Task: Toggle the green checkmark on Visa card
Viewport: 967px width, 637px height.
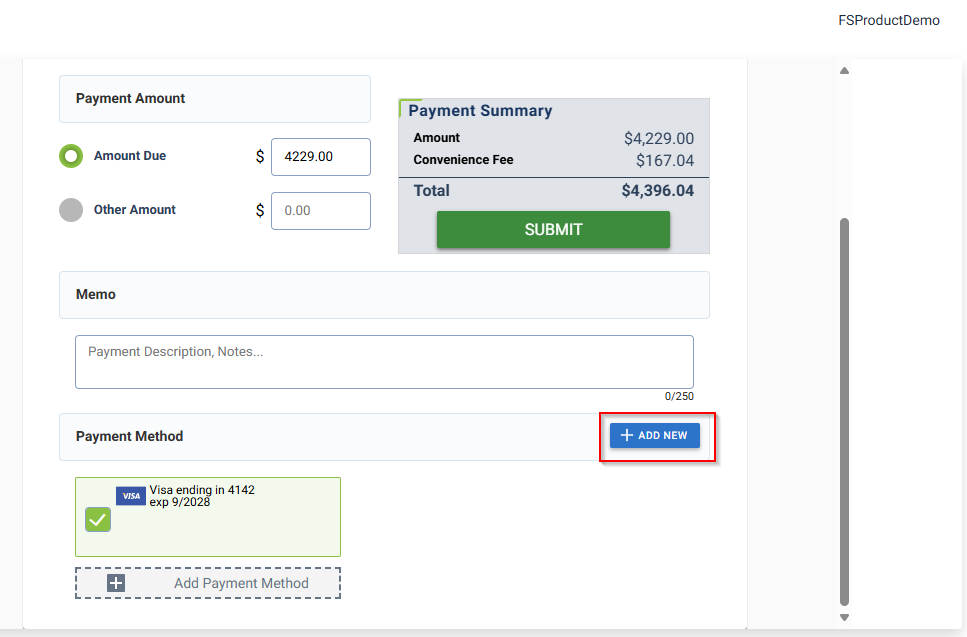Action: click(x=98, y=519)
